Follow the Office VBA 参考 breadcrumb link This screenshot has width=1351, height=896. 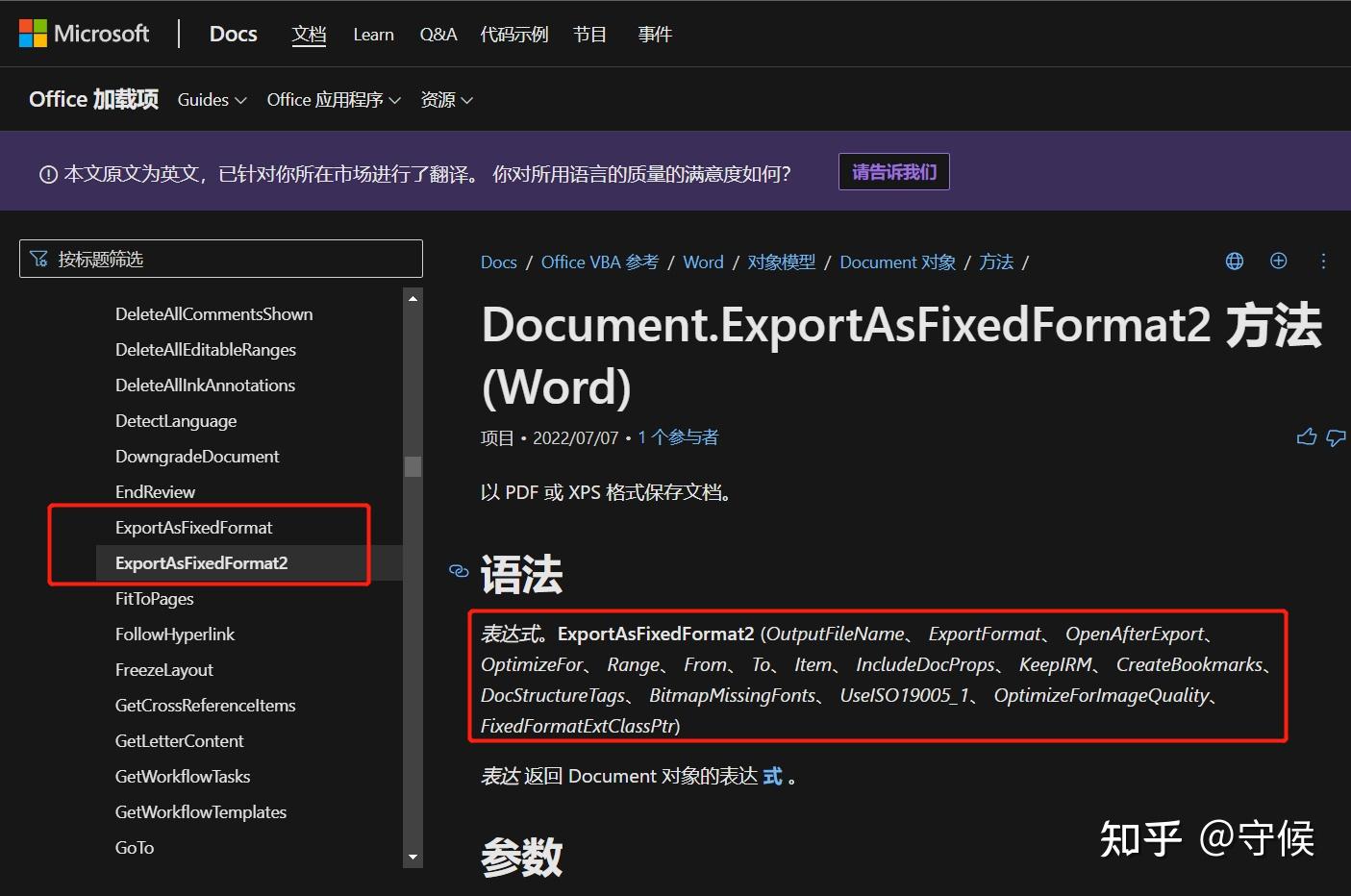(599, 261)
